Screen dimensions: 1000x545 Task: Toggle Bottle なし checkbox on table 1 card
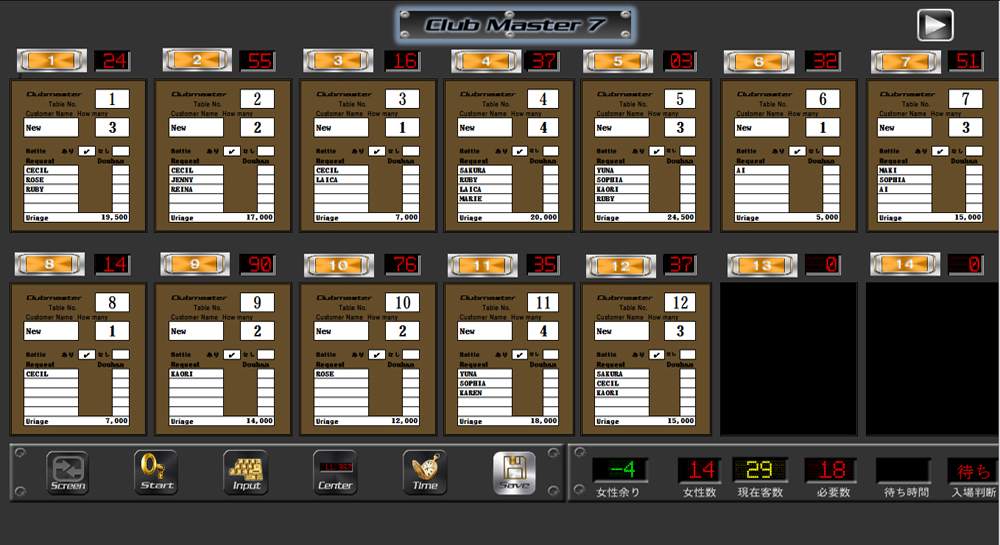click(121, 151)
